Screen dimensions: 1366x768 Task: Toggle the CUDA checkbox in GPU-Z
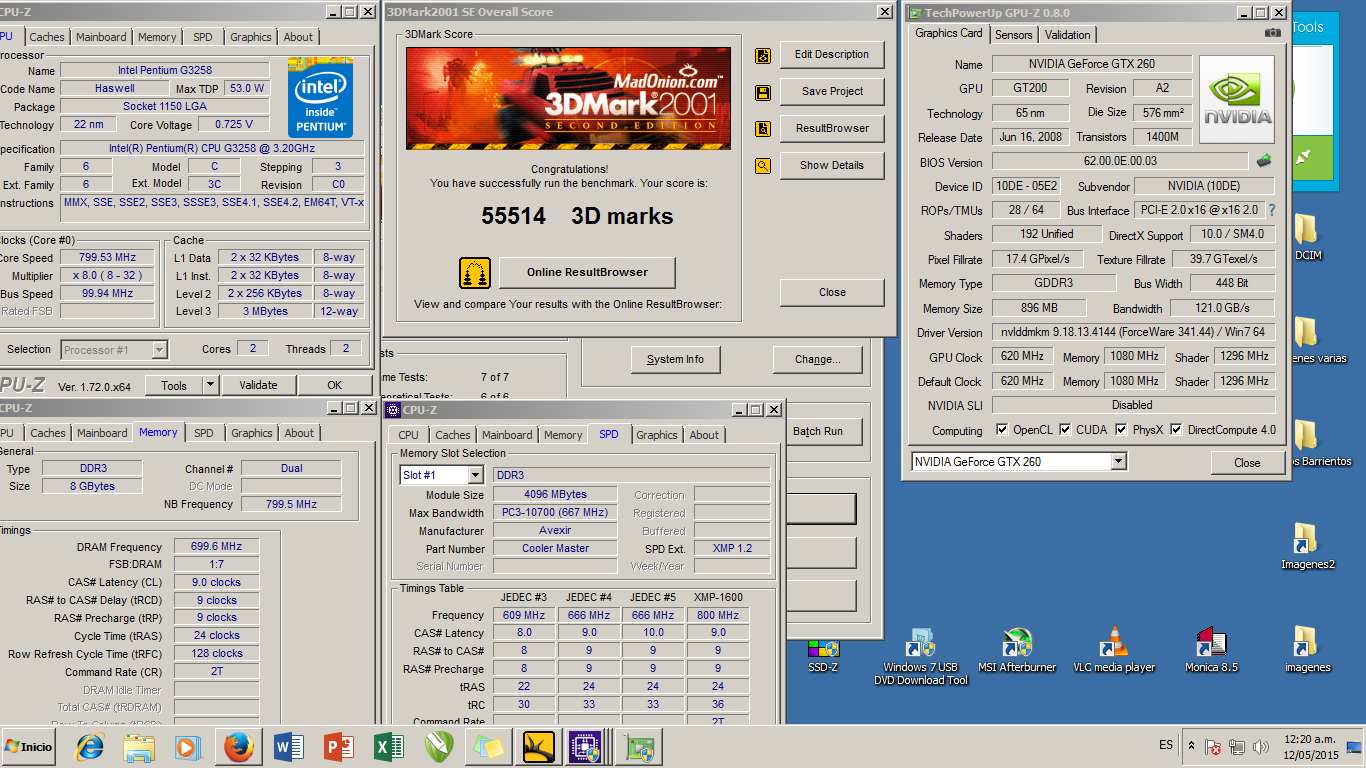click(x=1066, y=430)
